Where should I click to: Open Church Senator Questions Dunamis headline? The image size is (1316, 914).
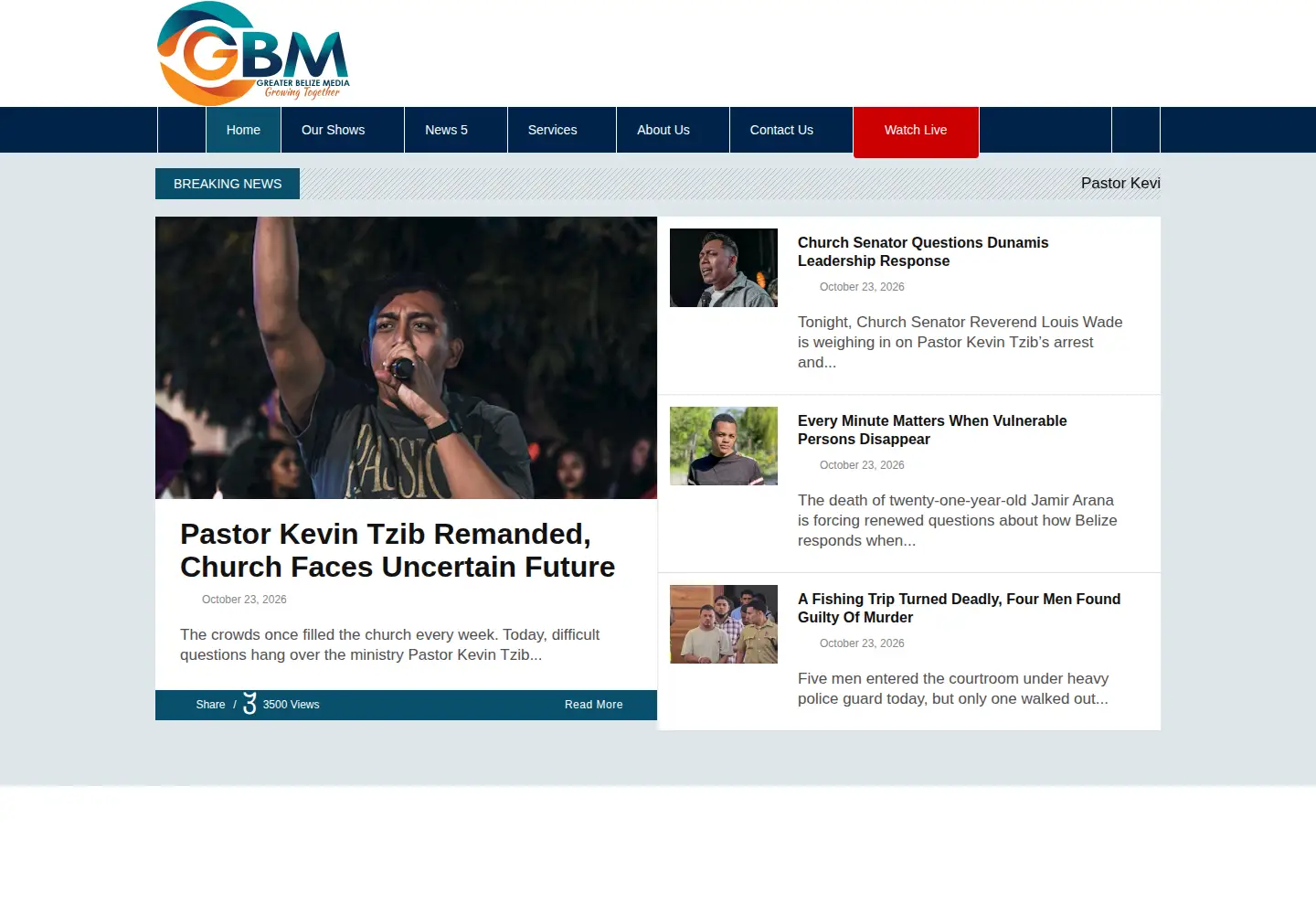pyautogui.click(x=923, y=251)
